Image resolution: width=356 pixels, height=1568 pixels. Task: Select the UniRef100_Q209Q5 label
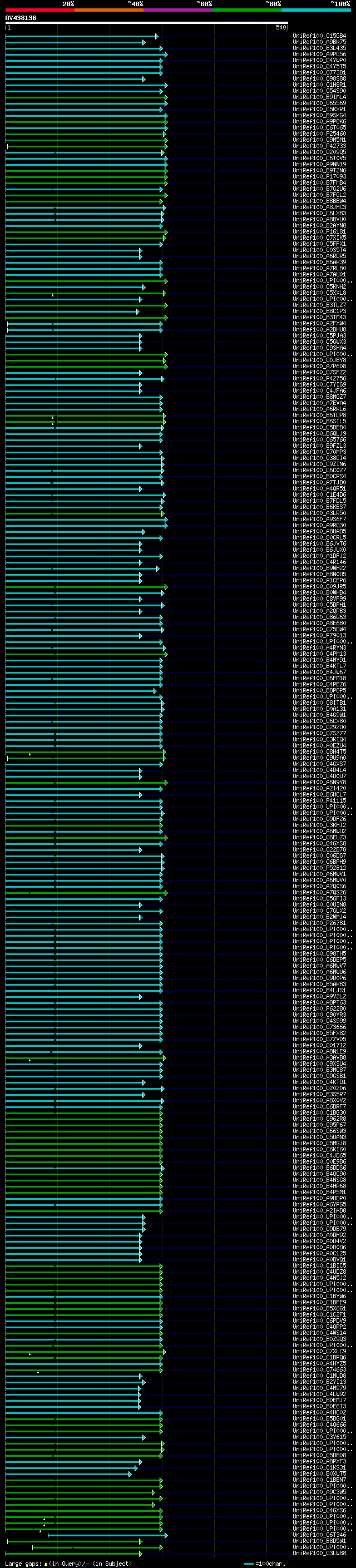pos(319,152)
